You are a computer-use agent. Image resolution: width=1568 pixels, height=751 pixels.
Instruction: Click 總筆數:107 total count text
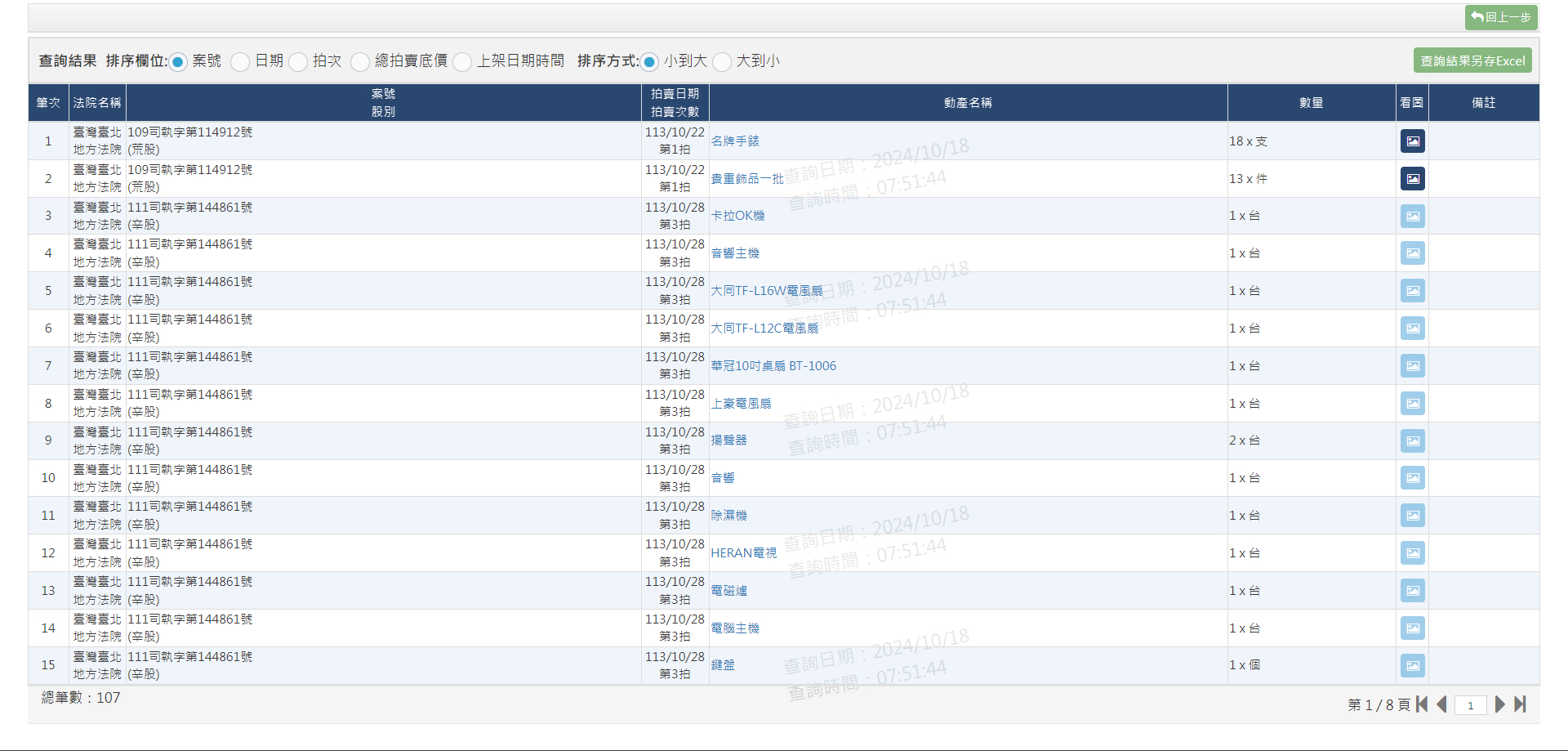(81, 698)
